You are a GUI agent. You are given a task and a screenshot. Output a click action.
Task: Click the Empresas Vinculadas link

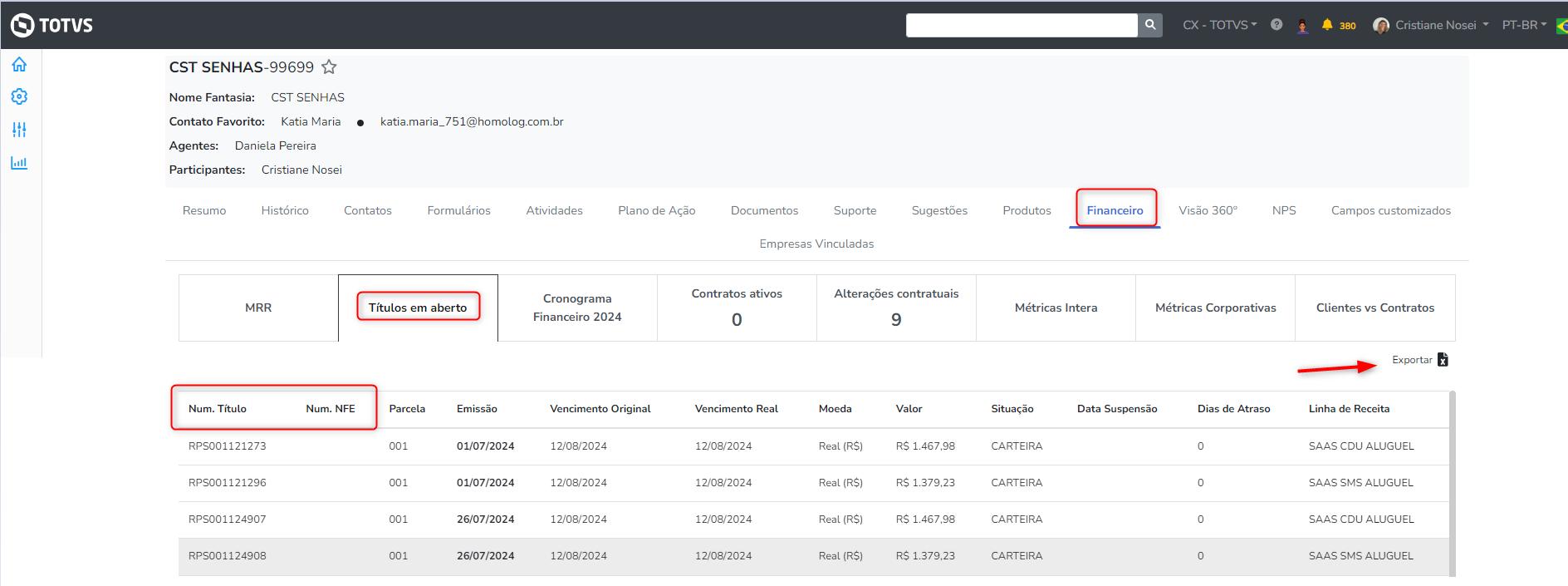click(x=816, y=244)
